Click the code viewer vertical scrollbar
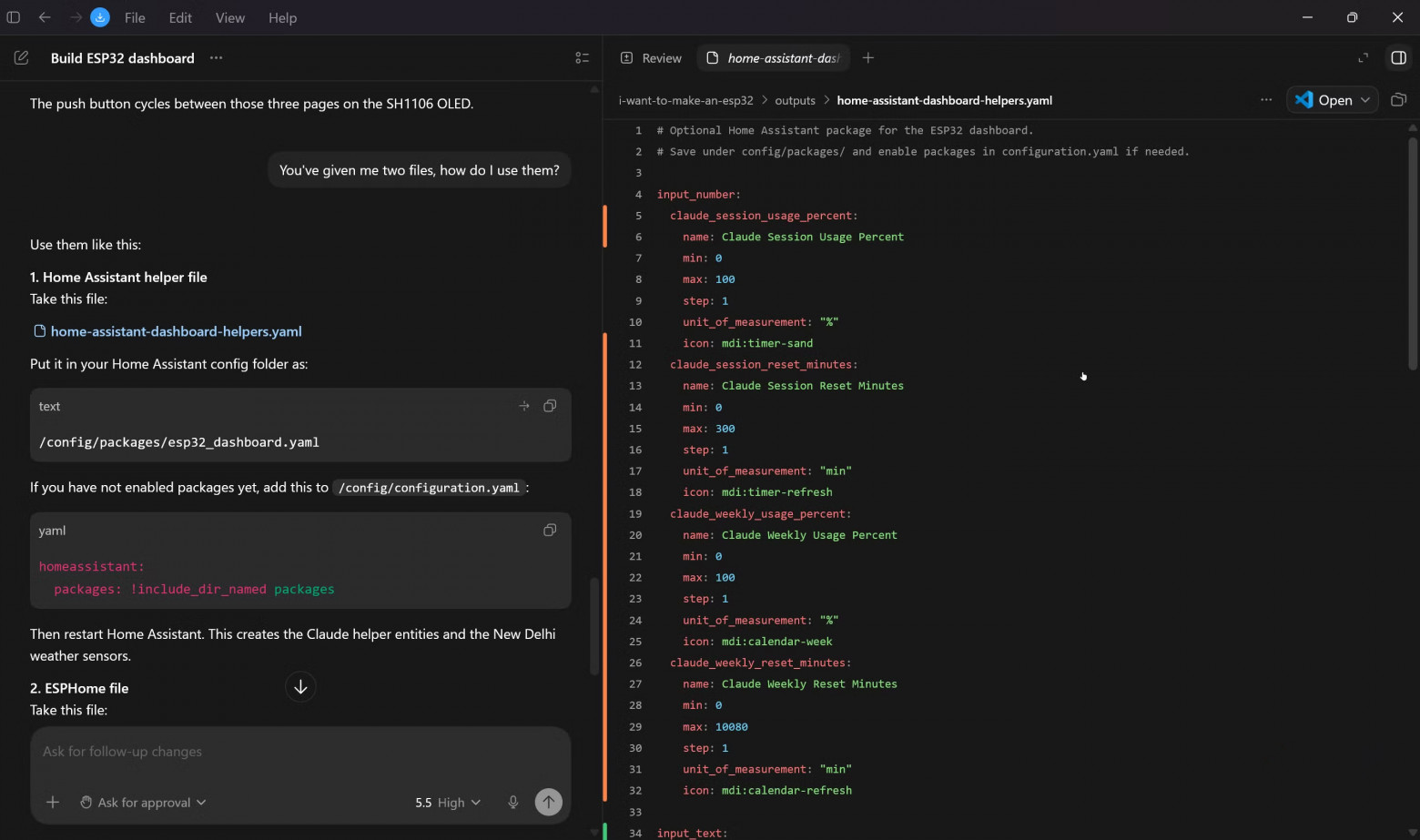The image size is (1420, 840). (1413, 253)
